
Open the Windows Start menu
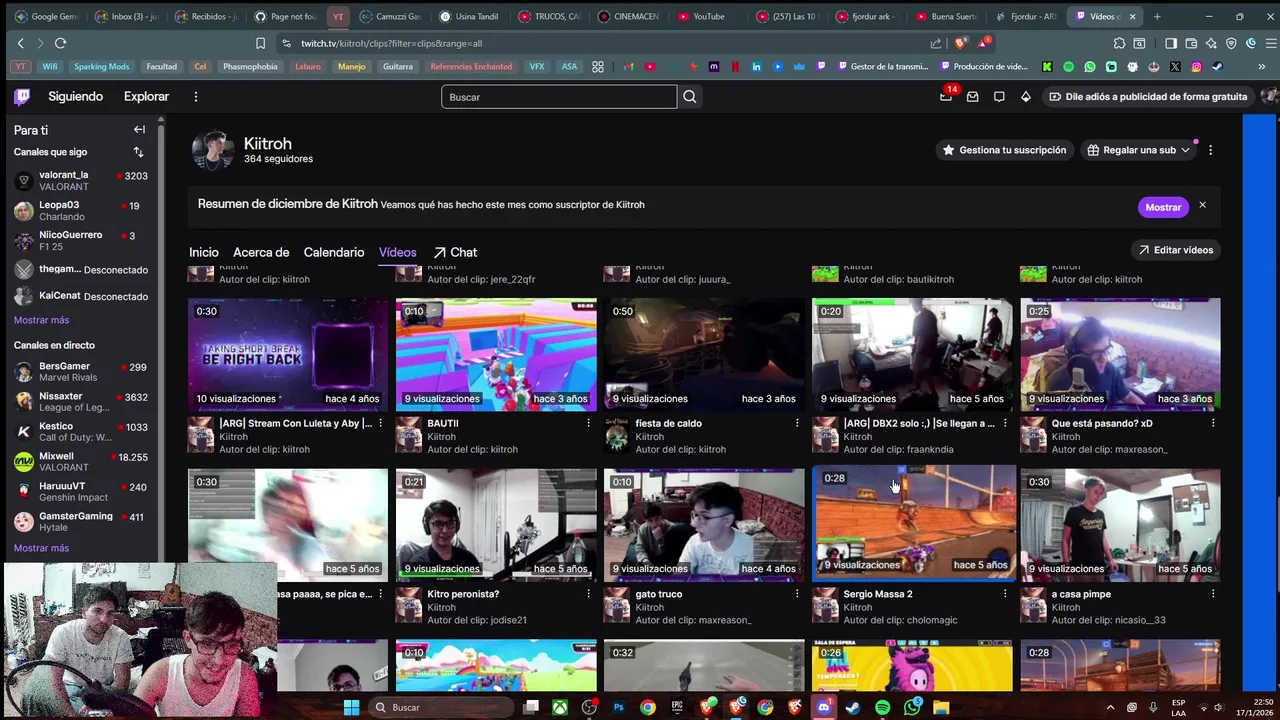tap(351, 707)
